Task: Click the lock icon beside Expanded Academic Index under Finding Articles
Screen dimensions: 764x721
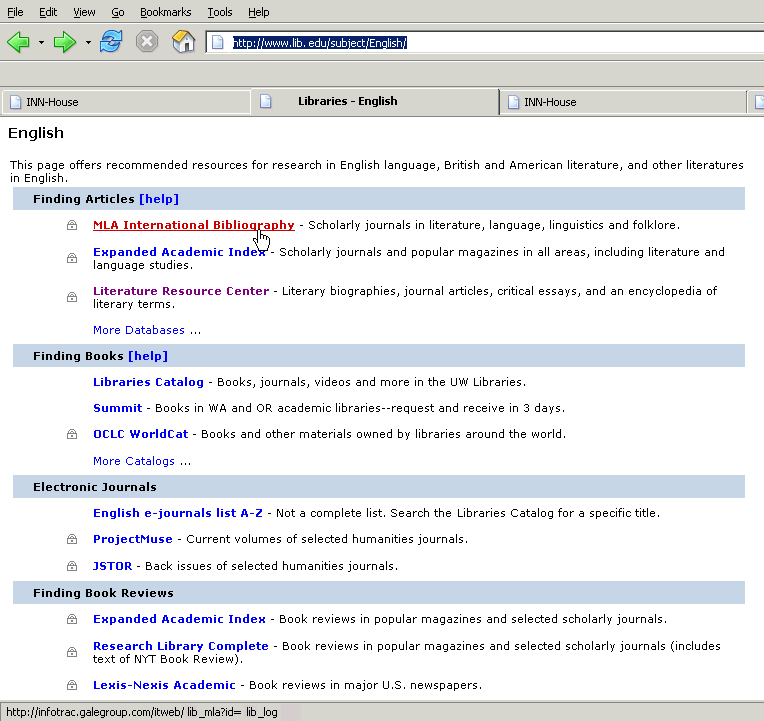Action: [72, 258]
